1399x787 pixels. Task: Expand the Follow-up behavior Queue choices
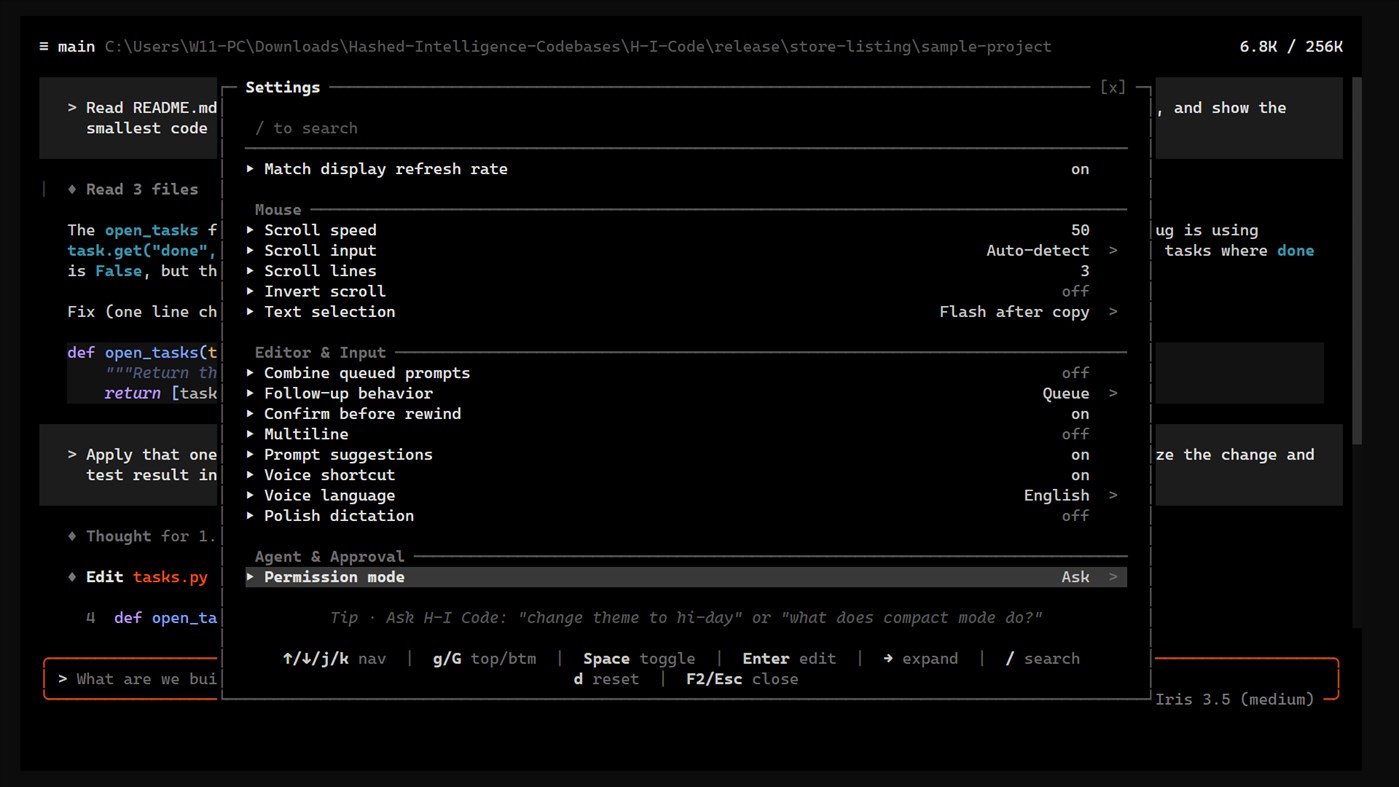coord(1113,393)
